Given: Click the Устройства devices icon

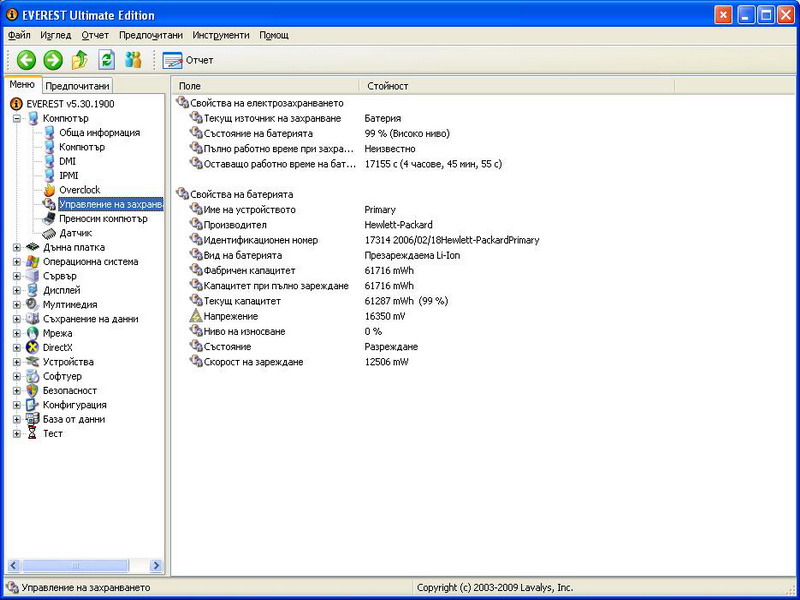Looking at the screenshot, I should [x=32, y=362].
